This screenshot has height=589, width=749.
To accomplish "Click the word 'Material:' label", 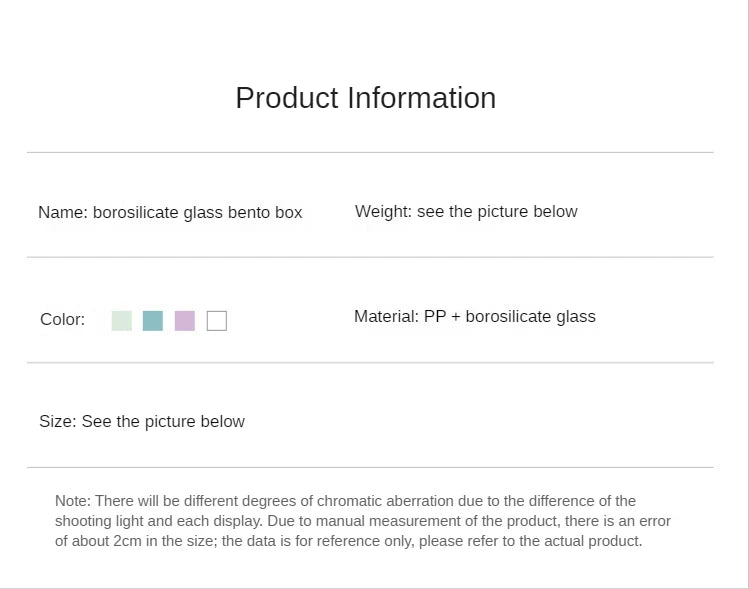I will tap(386, 316).
